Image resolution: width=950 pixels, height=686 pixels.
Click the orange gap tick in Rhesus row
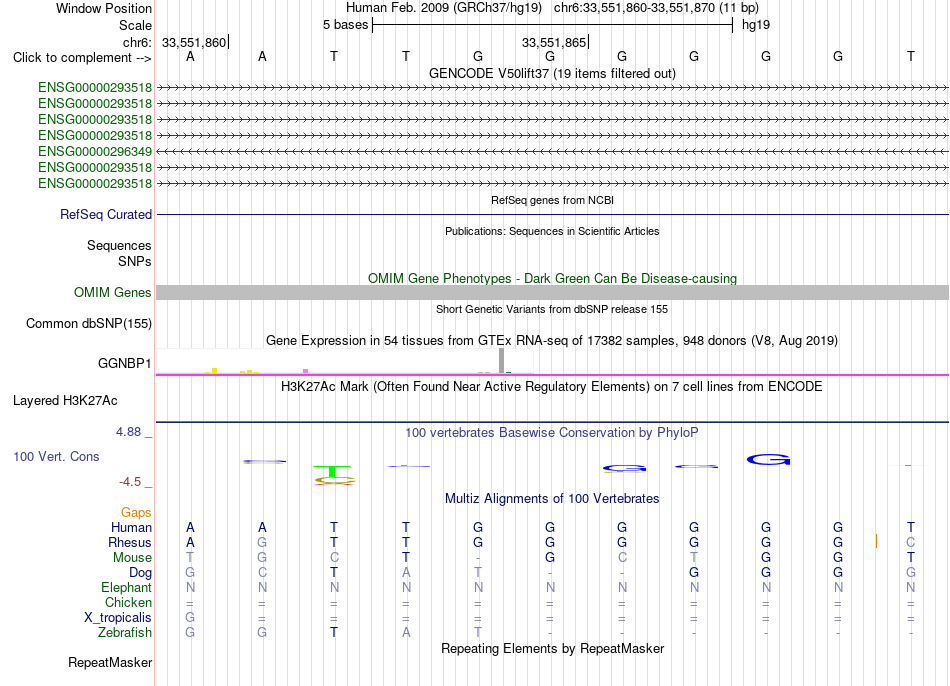(876, 541)
